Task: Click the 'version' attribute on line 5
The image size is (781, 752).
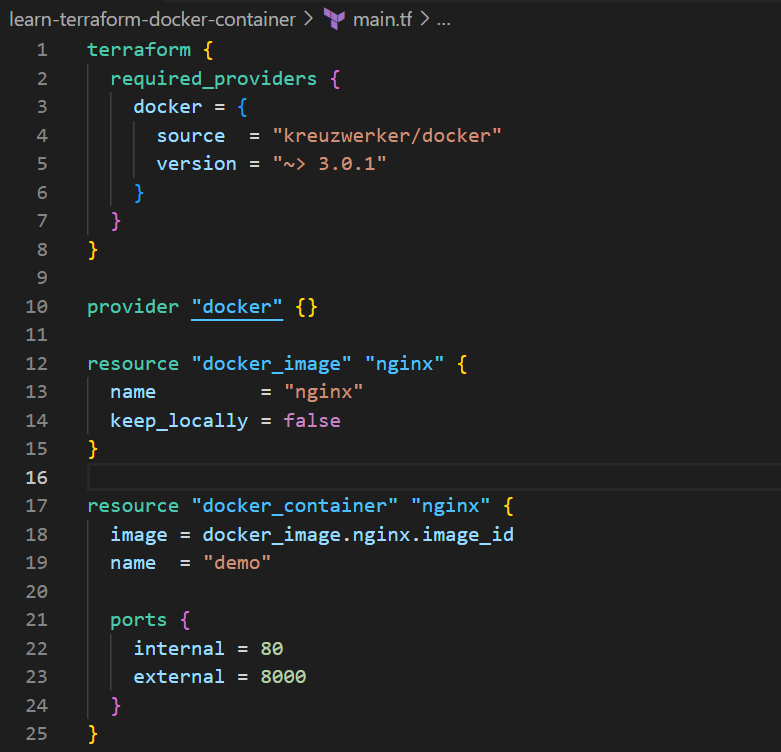Action: [x=197, y=164]
